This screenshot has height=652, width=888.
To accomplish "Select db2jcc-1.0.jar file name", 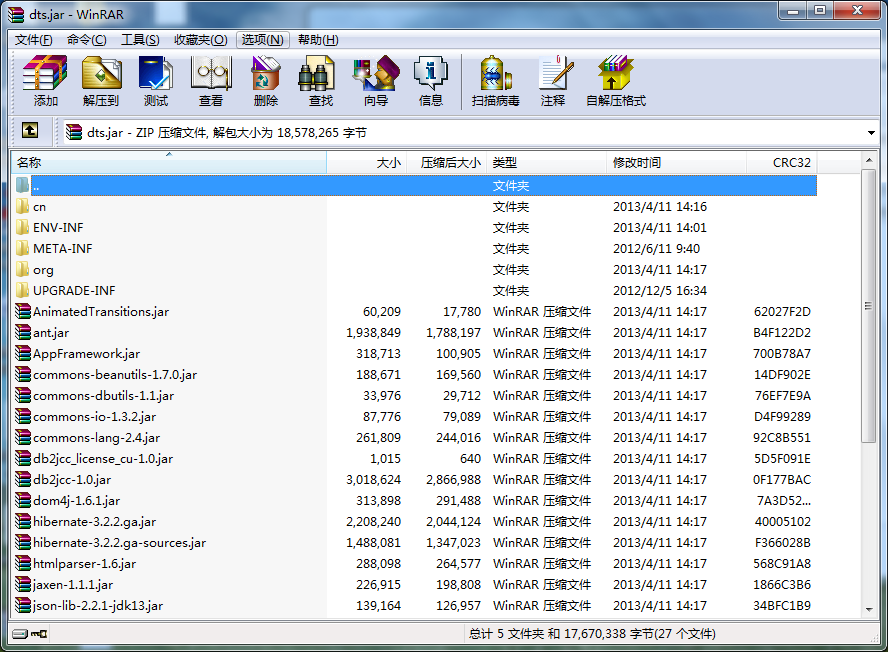I will click(72, 479).
